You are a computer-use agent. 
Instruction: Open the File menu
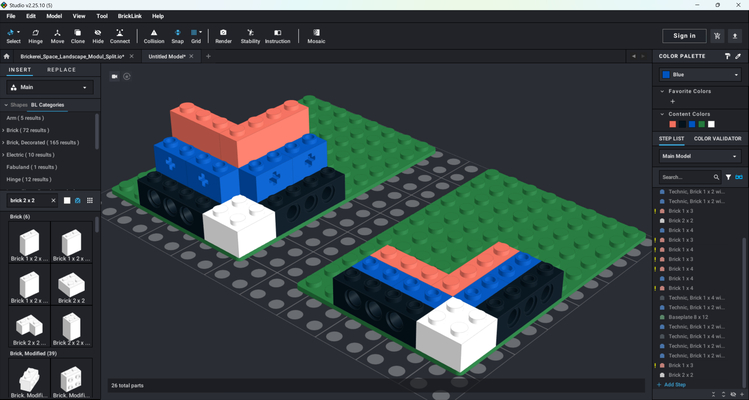point(11,16)
